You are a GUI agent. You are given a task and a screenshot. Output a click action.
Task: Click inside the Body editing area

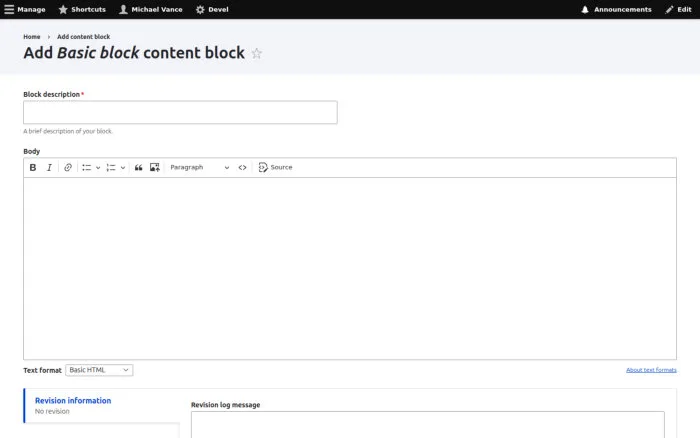350,268
